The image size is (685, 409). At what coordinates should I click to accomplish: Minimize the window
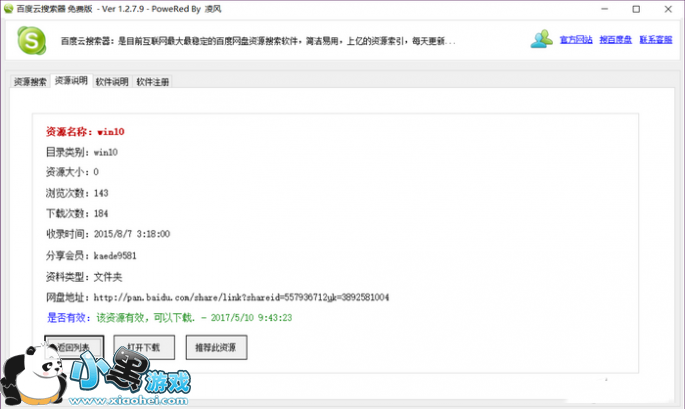(605, 9)
